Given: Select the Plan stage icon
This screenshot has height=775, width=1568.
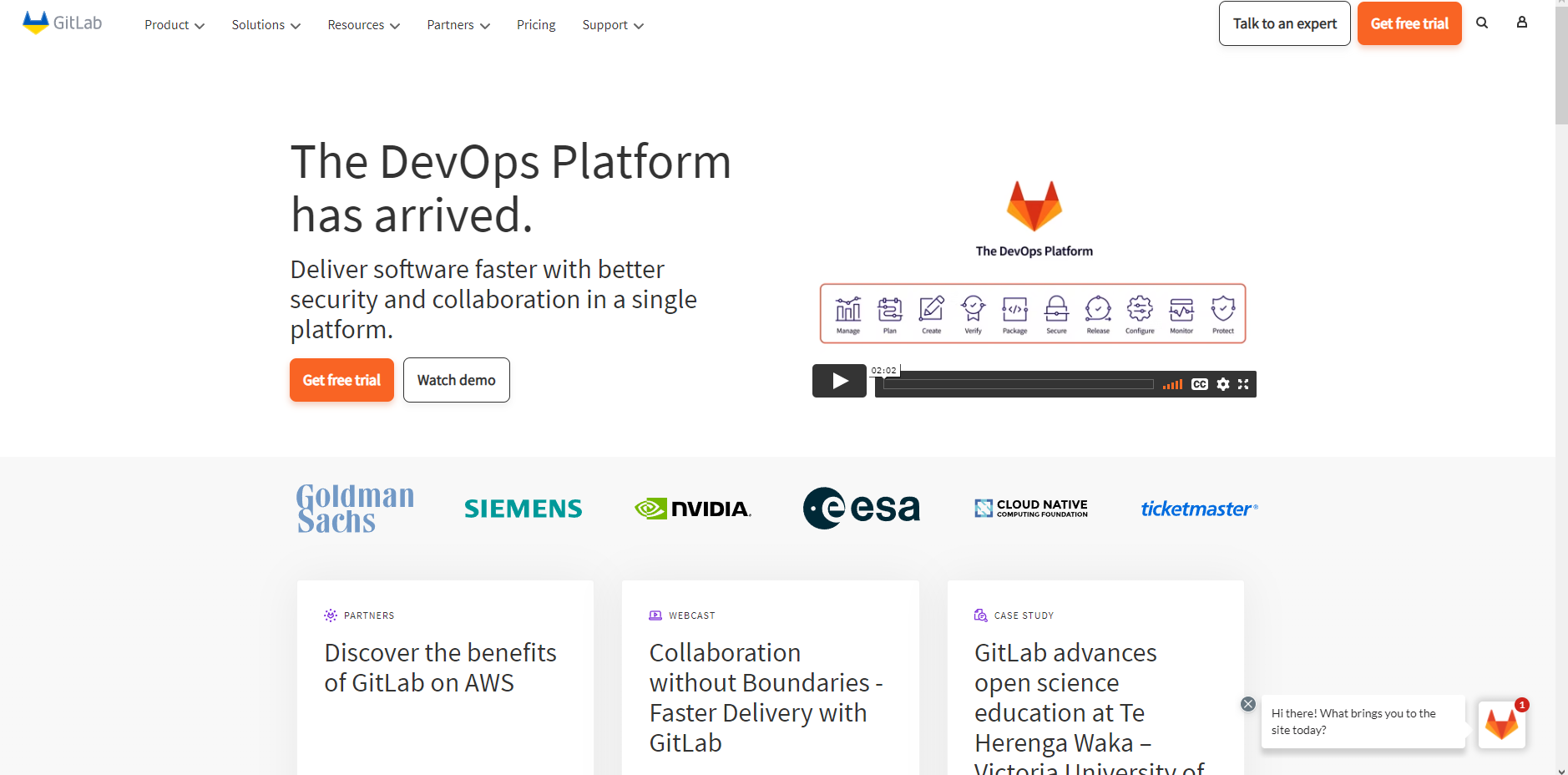Looking at the screenshot, I should [890, 314].
